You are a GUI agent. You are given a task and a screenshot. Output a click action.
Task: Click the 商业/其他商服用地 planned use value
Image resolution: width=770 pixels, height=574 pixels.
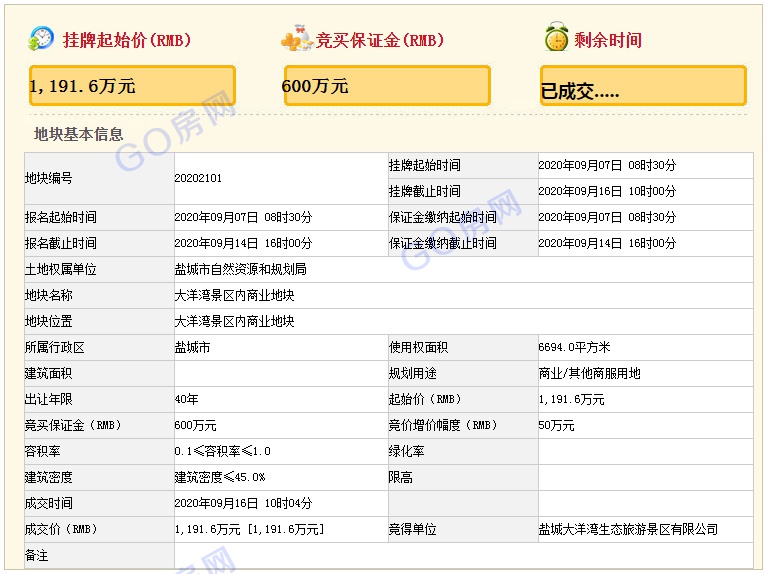click(589, 373)
